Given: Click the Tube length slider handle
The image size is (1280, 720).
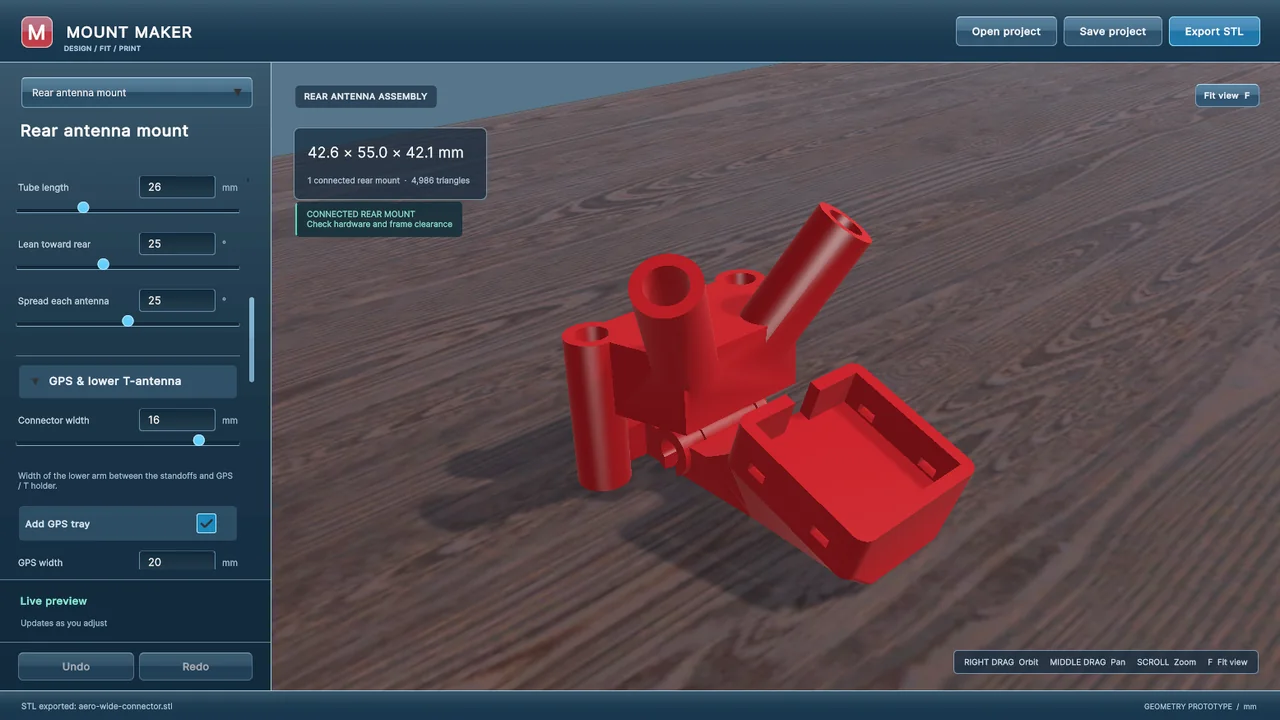Looking at the screenshot, I should (x=83, y=207).
